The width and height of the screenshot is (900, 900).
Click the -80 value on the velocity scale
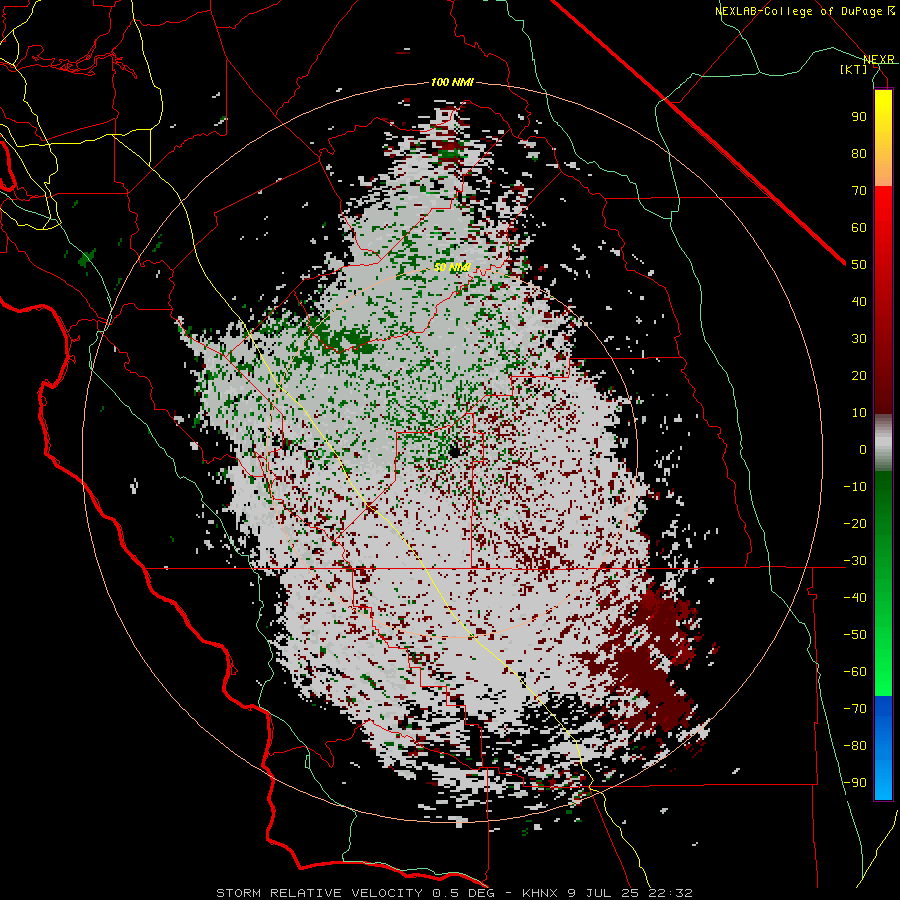click(855, 746)
